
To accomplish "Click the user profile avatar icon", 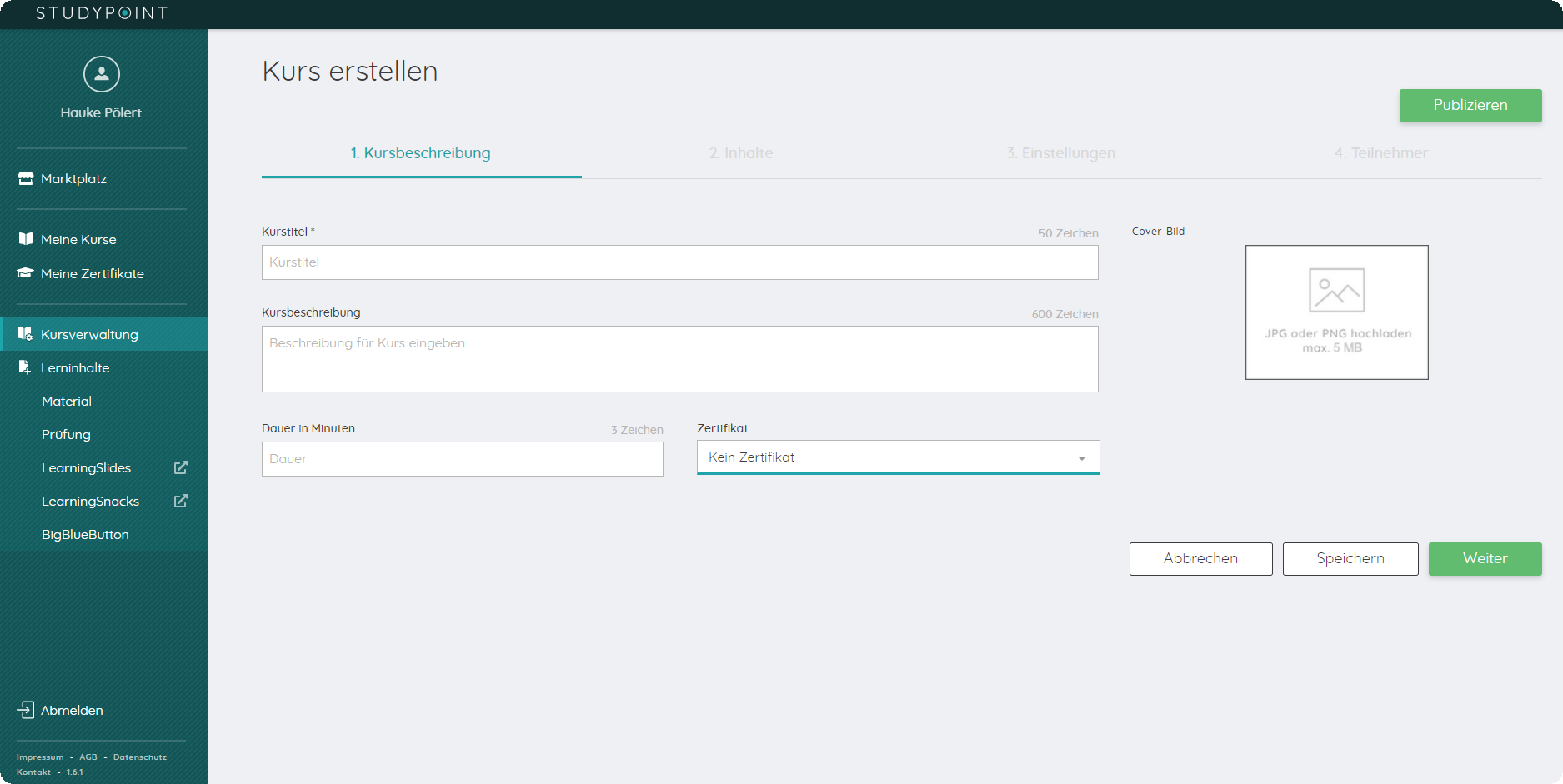I will point(102,74).
